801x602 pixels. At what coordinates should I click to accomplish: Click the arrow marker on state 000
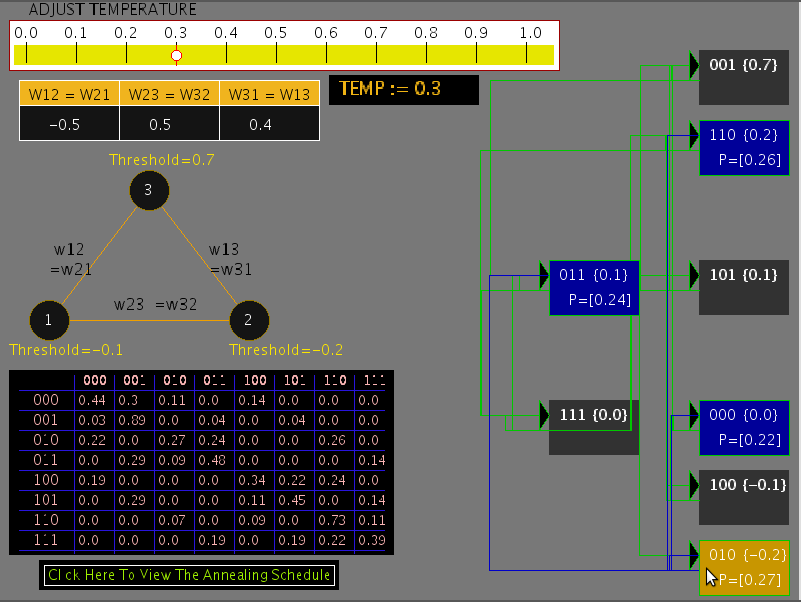[x=694, y=415]
